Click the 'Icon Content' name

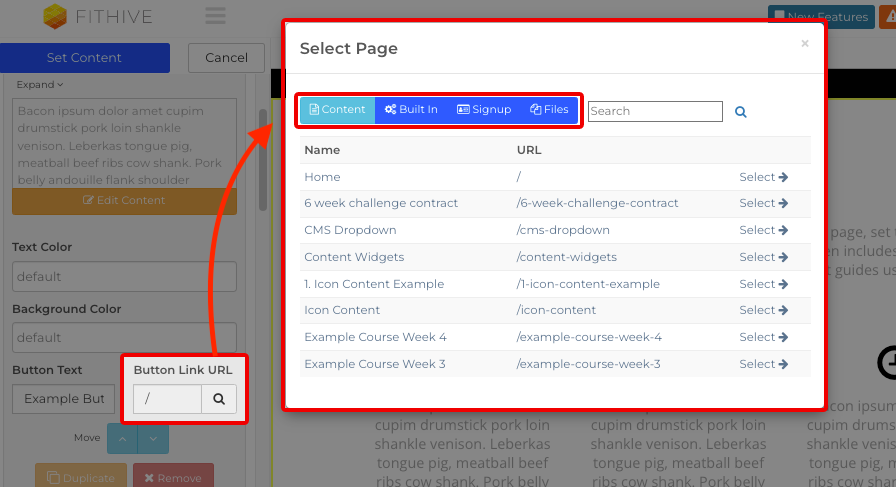342,310
